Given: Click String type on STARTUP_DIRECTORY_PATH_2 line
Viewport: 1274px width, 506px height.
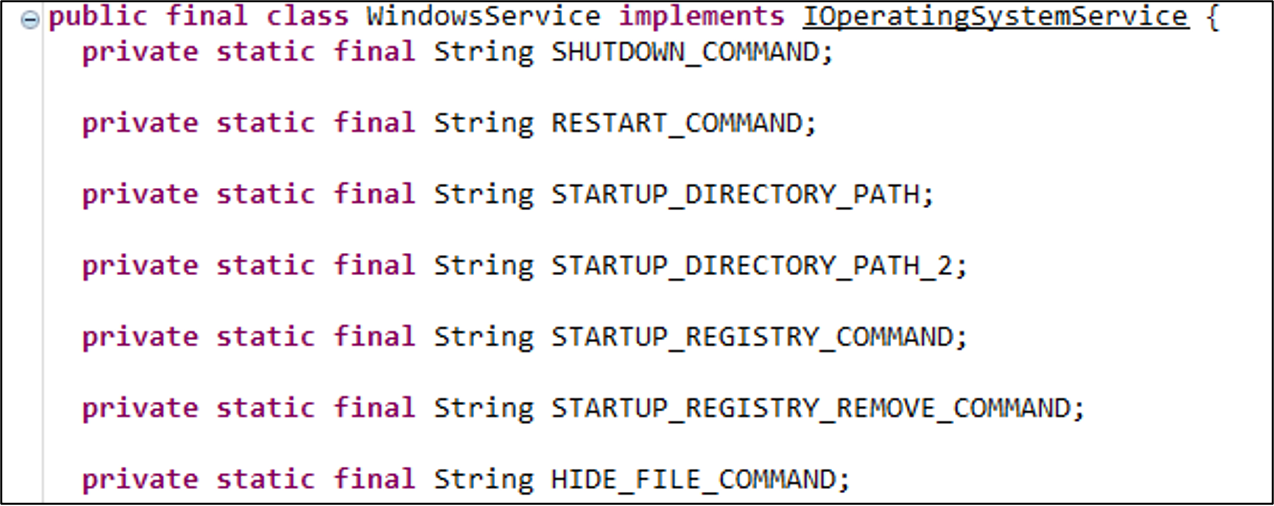Looking at the screenshot, I should (483, 265).
